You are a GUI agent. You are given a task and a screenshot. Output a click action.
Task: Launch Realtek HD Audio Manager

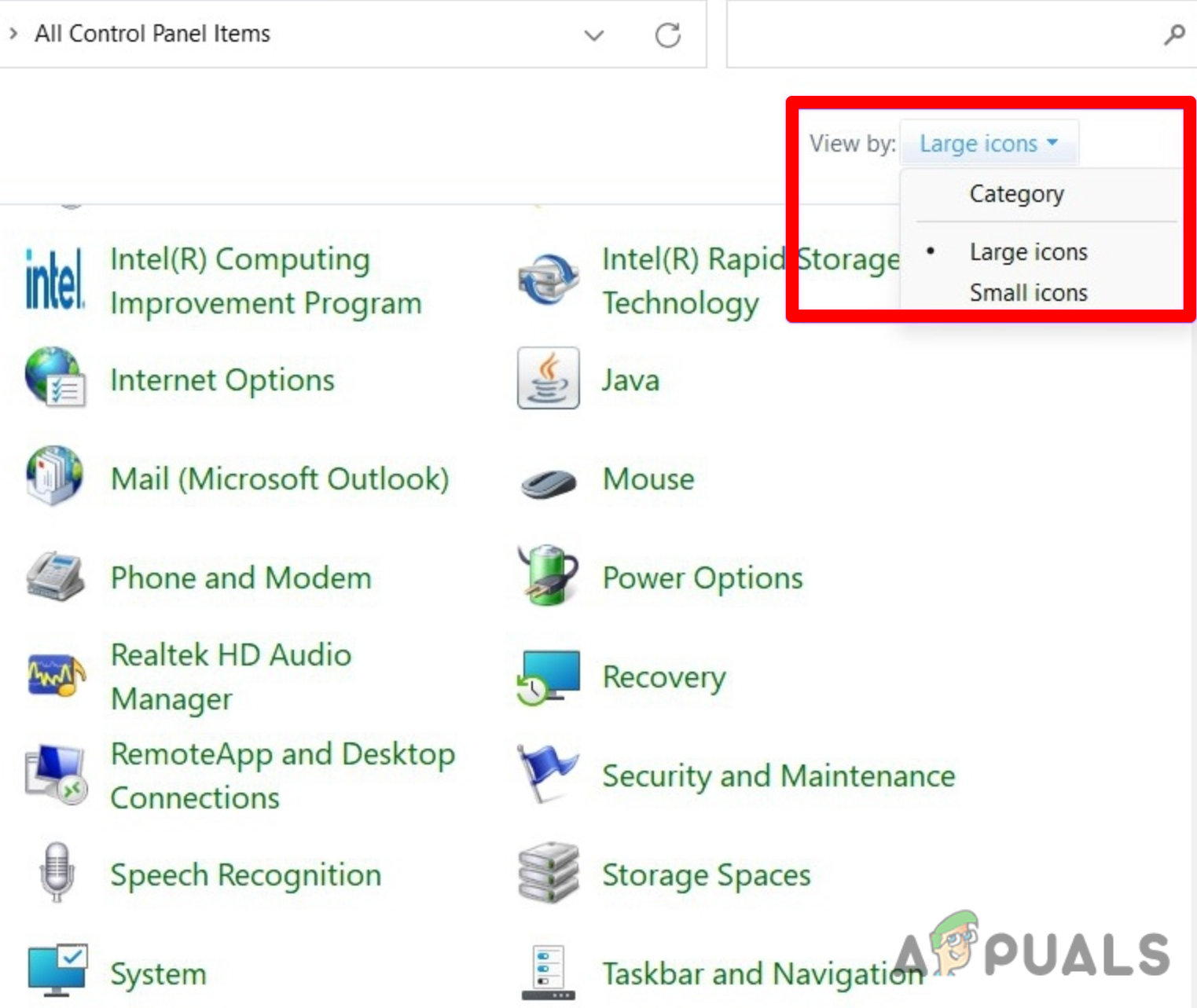tap(230, 676)
